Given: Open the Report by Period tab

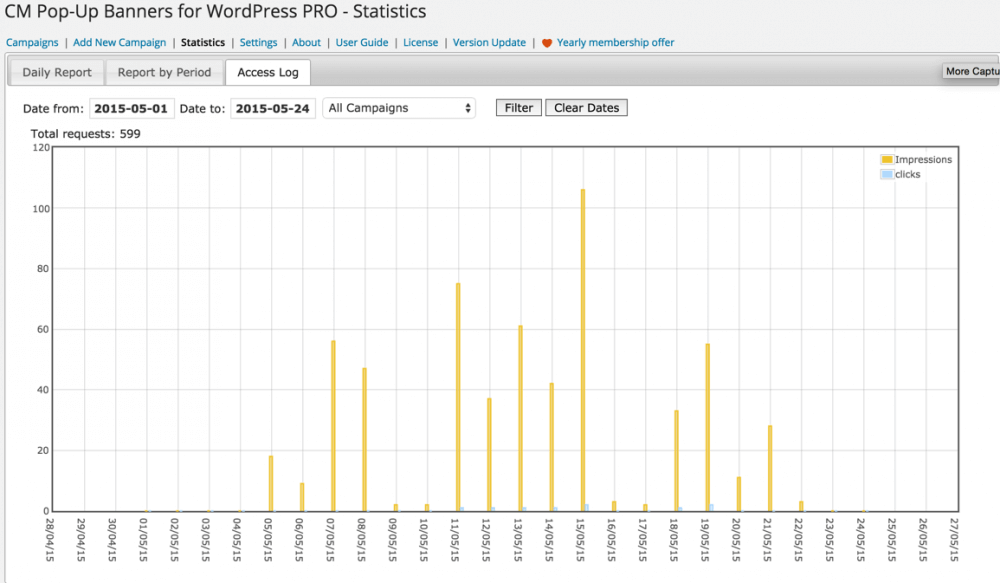Looking at the screenshot, I should coord(164,73).
